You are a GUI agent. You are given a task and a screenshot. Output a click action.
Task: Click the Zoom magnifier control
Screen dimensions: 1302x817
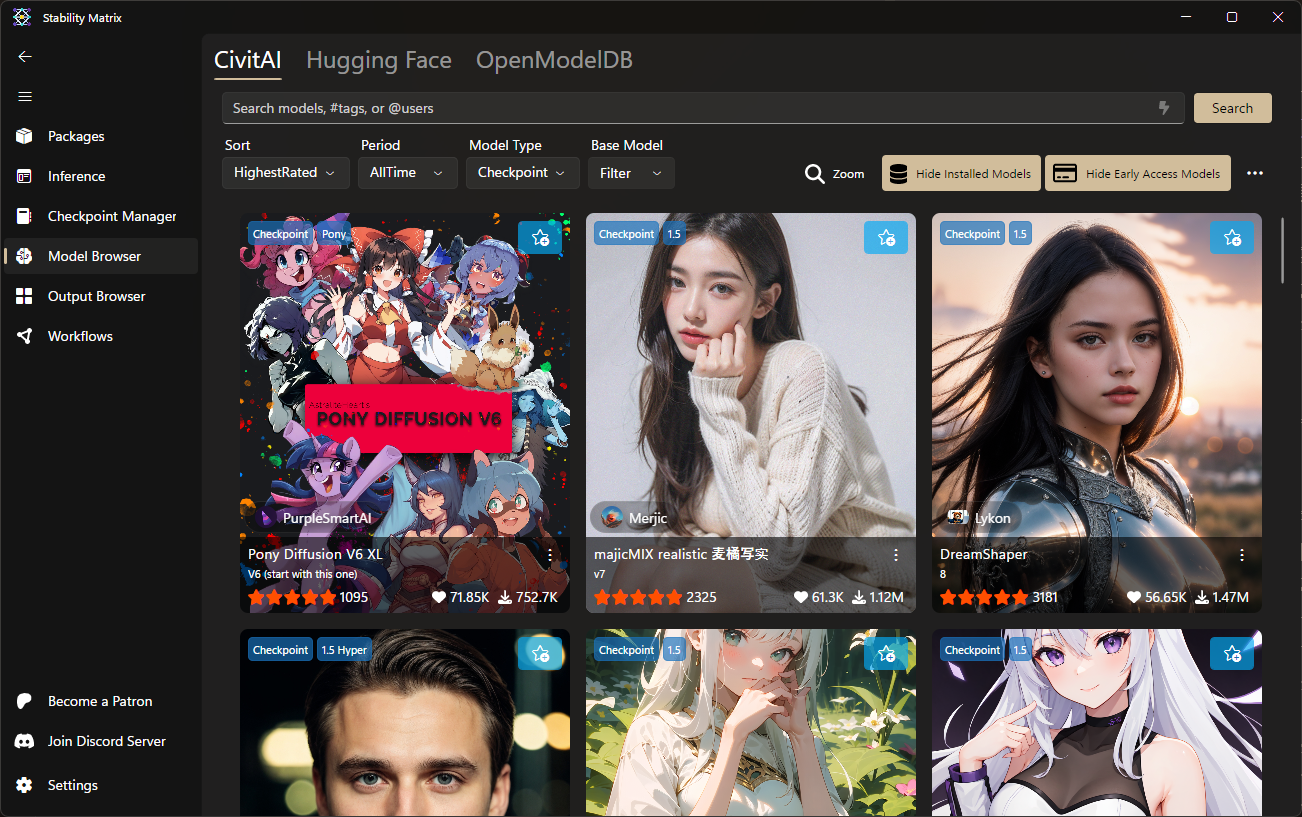(834, 174)
